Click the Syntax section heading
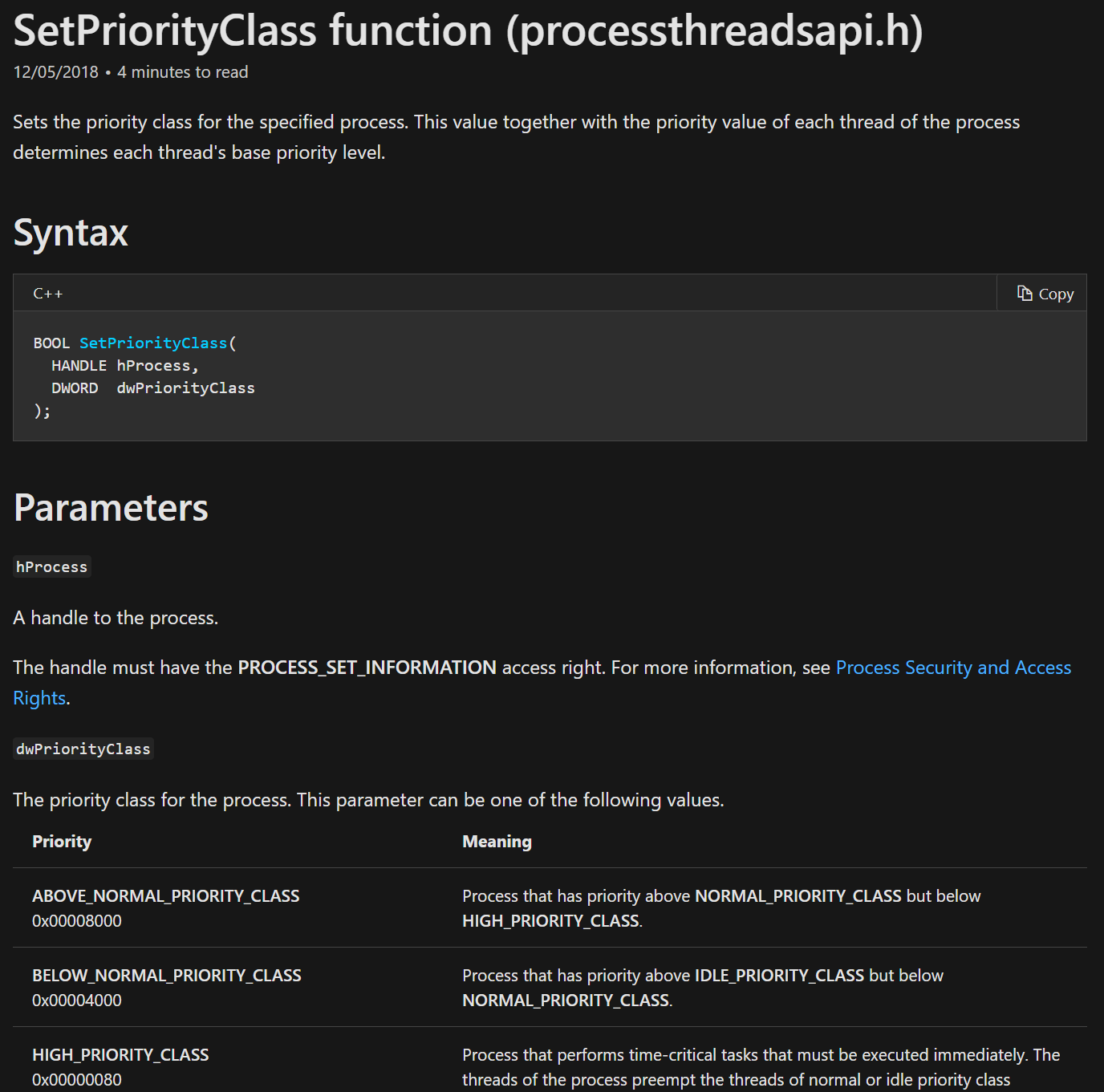 click(x=71, y=233)
